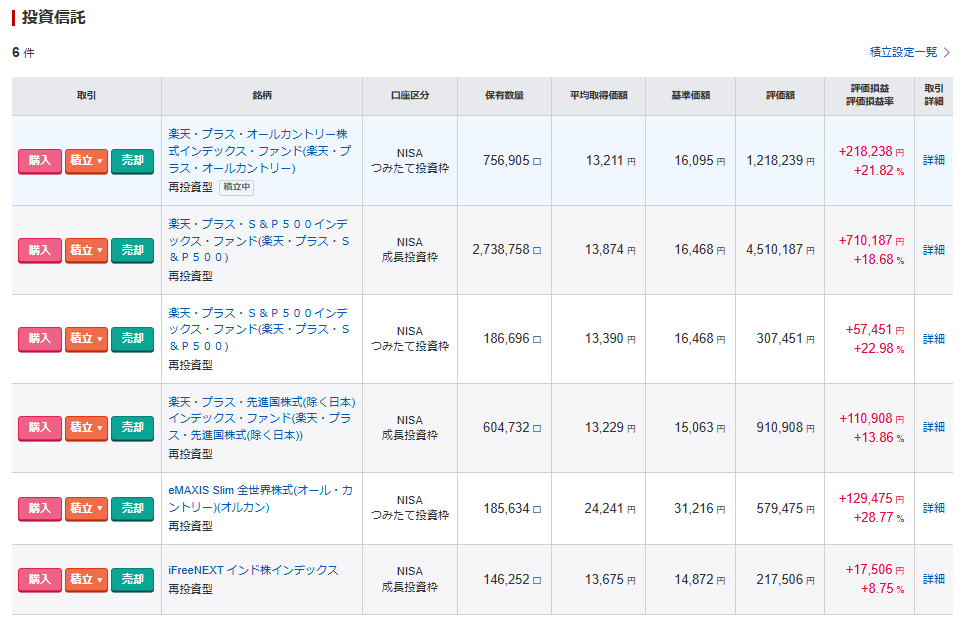Open the 楽天・プラス・先進国株式 fund link
Viewport: 962px width, 622px height.
pyautogui.click(x=261, y=418)
